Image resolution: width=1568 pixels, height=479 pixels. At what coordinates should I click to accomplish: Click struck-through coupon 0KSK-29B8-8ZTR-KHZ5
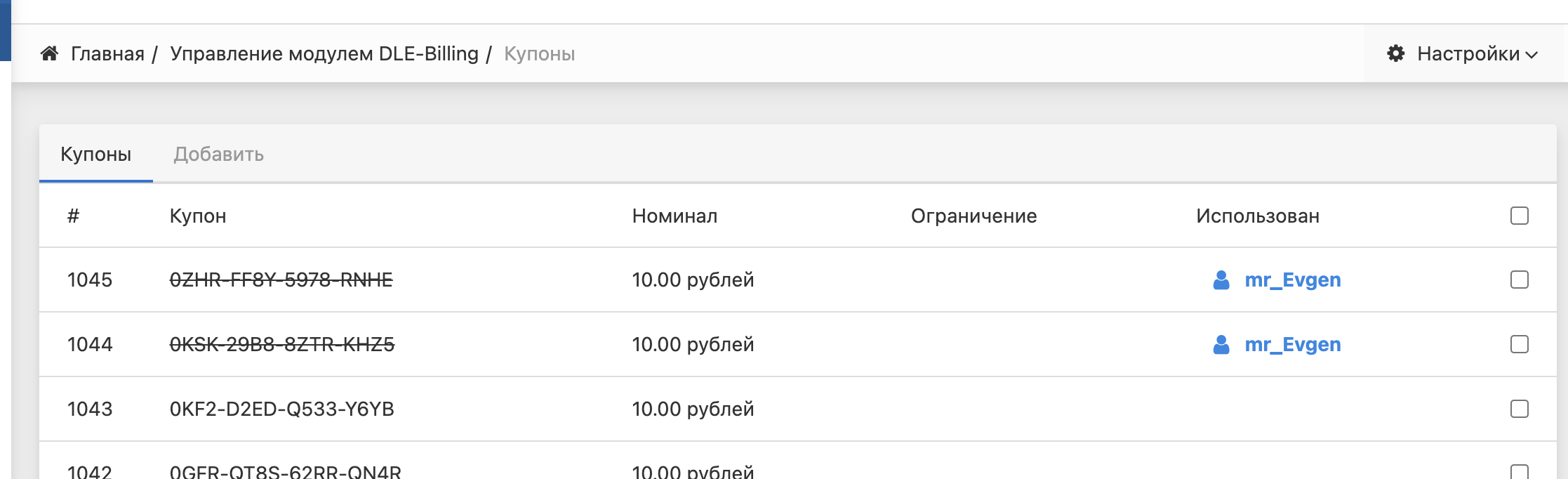point(281,345)
